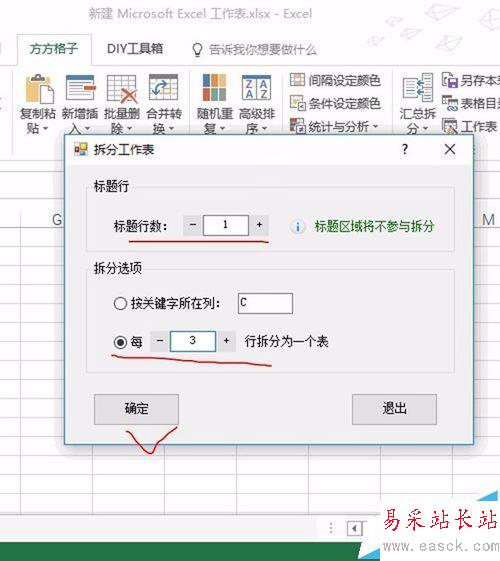Expand the 合并转换 dropdown arrow
500x561 pixels.
click(171, 128)
